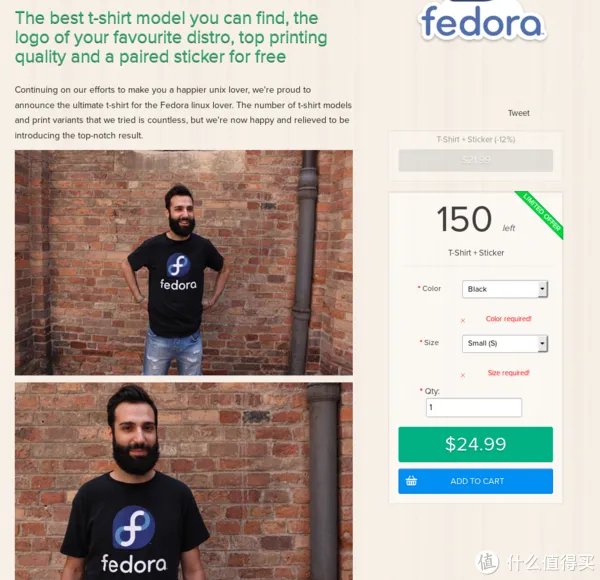The height and width of the screenshot is (580, 600).
Task: Click the green $24.99 price button
Action: [475, 444]
